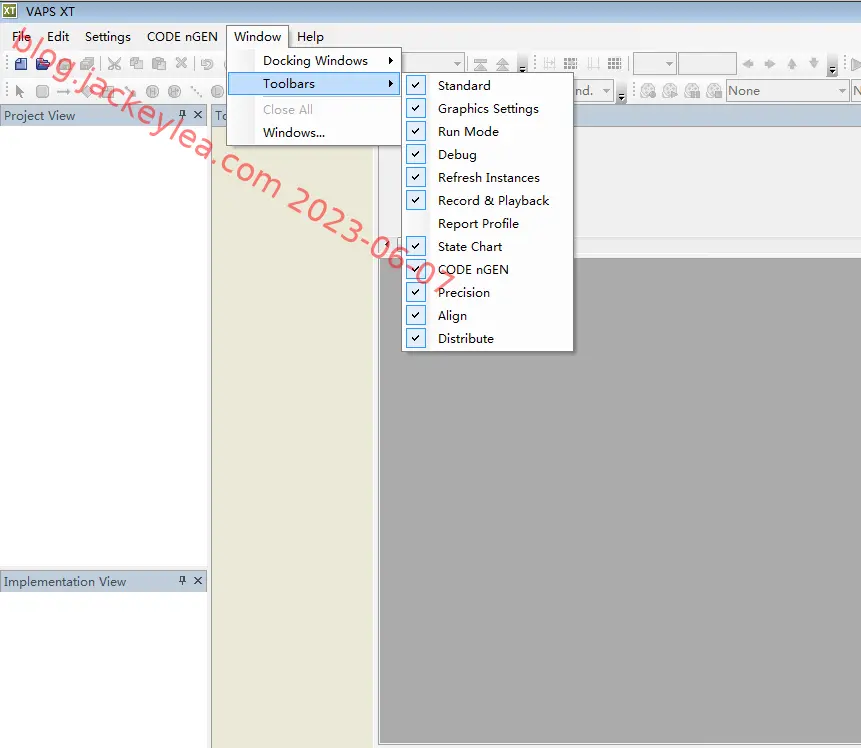This screenshot has width=861, height=748.
Task: Select the pointer arrow tool
Action: click(x=20, y=91)
